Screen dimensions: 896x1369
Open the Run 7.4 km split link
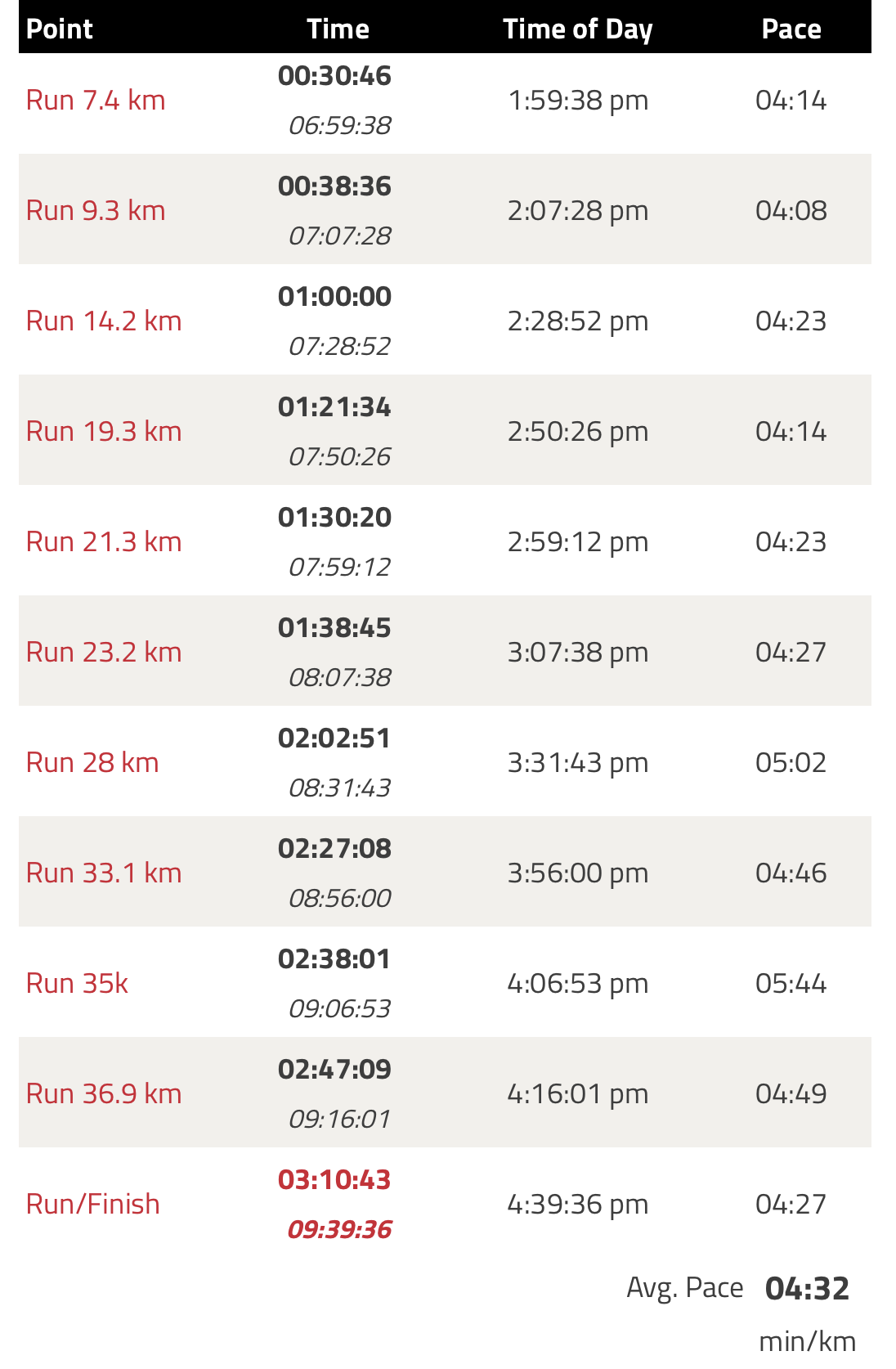[x=96, y=101]
